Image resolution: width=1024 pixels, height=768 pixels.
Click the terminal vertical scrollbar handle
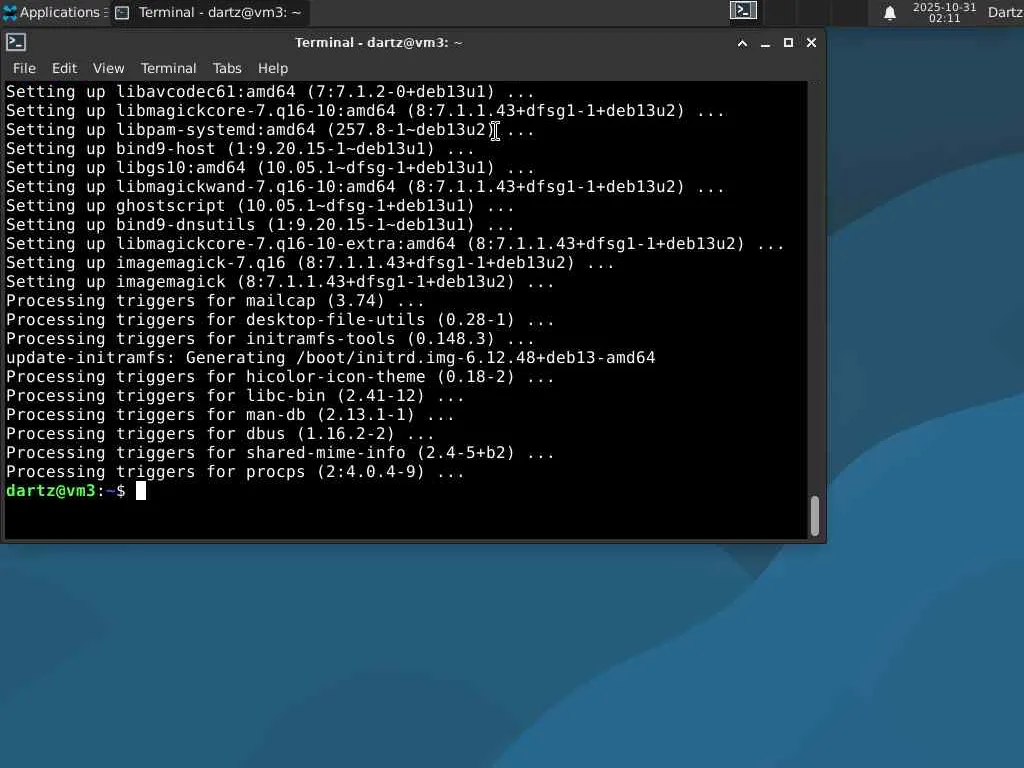[814, 516]
